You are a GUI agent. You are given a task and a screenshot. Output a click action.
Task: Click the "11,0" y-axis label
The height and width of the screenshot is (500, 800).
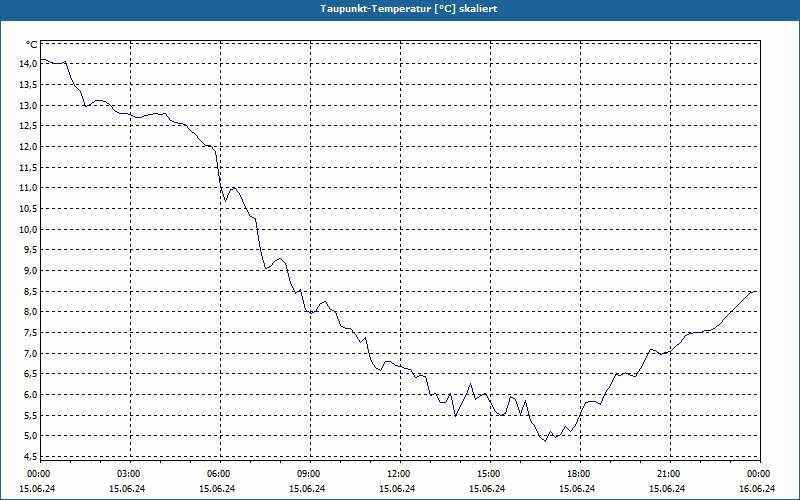[28, 188]
